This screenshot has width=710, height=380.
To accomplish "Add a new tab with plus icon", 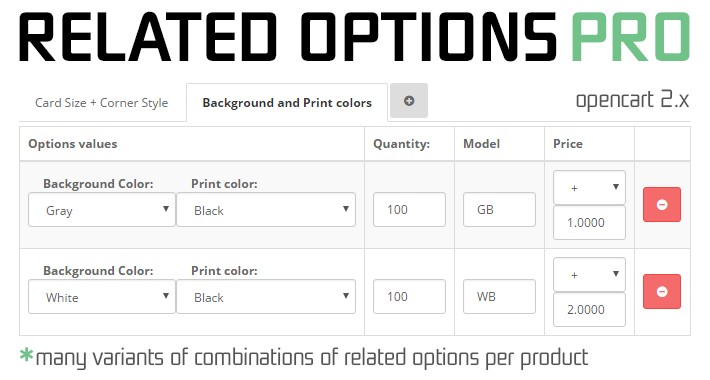I will 408,101.
